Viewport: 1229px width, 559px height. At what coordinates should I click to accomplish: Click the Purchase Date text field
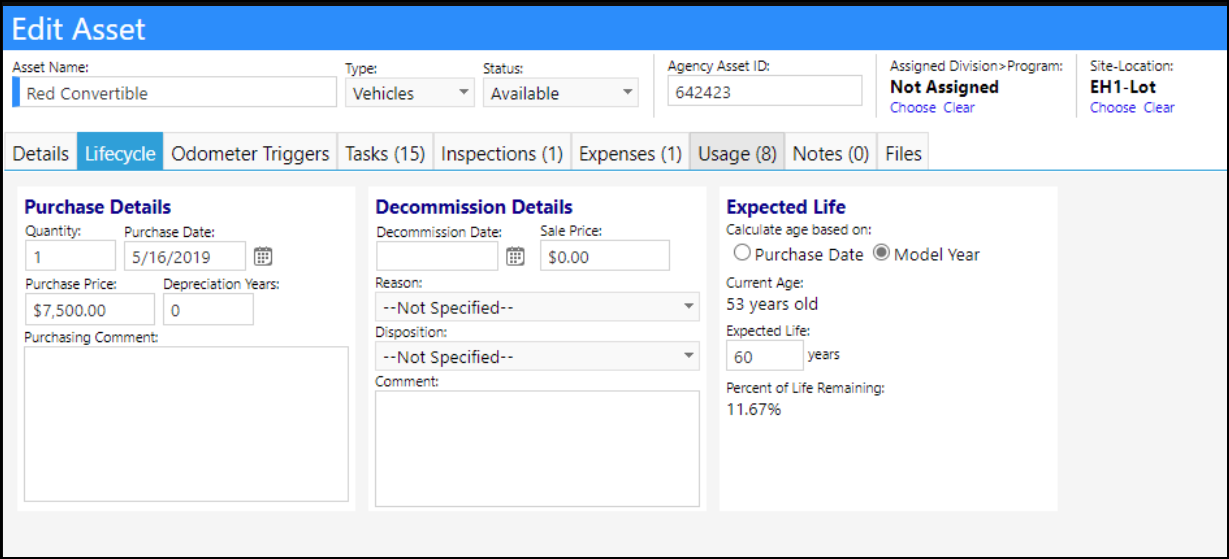click(x=185, y=256)
